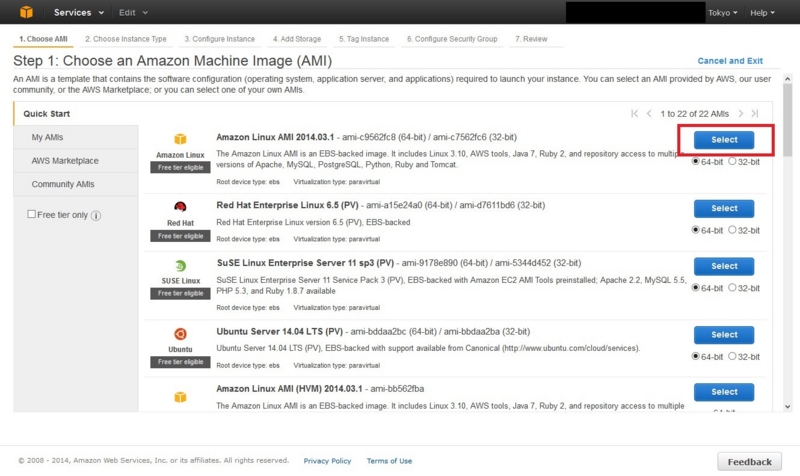Open the Help dropdown menu
Viewport: 800px width, 476px height.
coord(762,12)
